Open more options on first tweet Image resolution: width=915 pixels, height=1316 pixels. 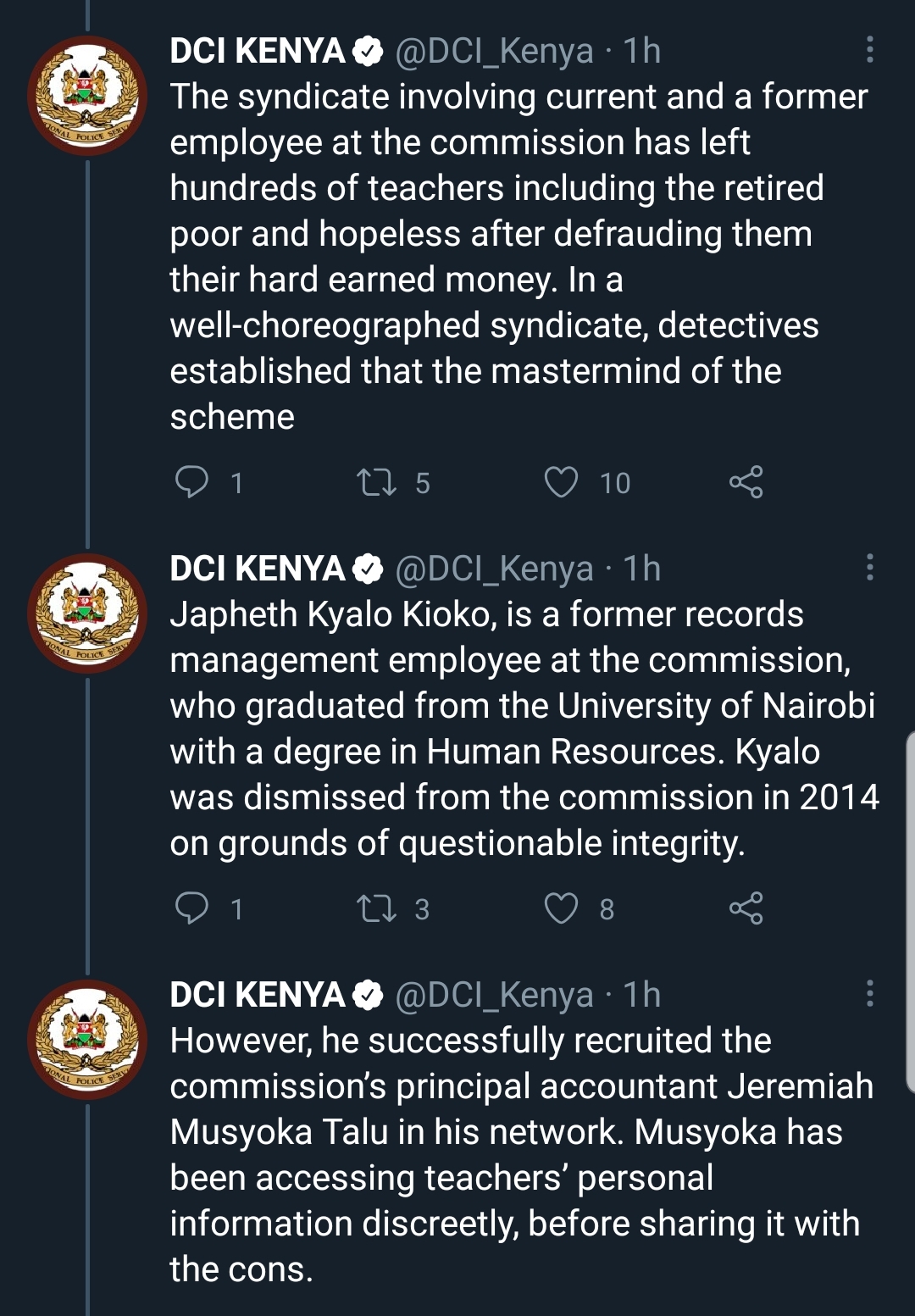point(869,50)
